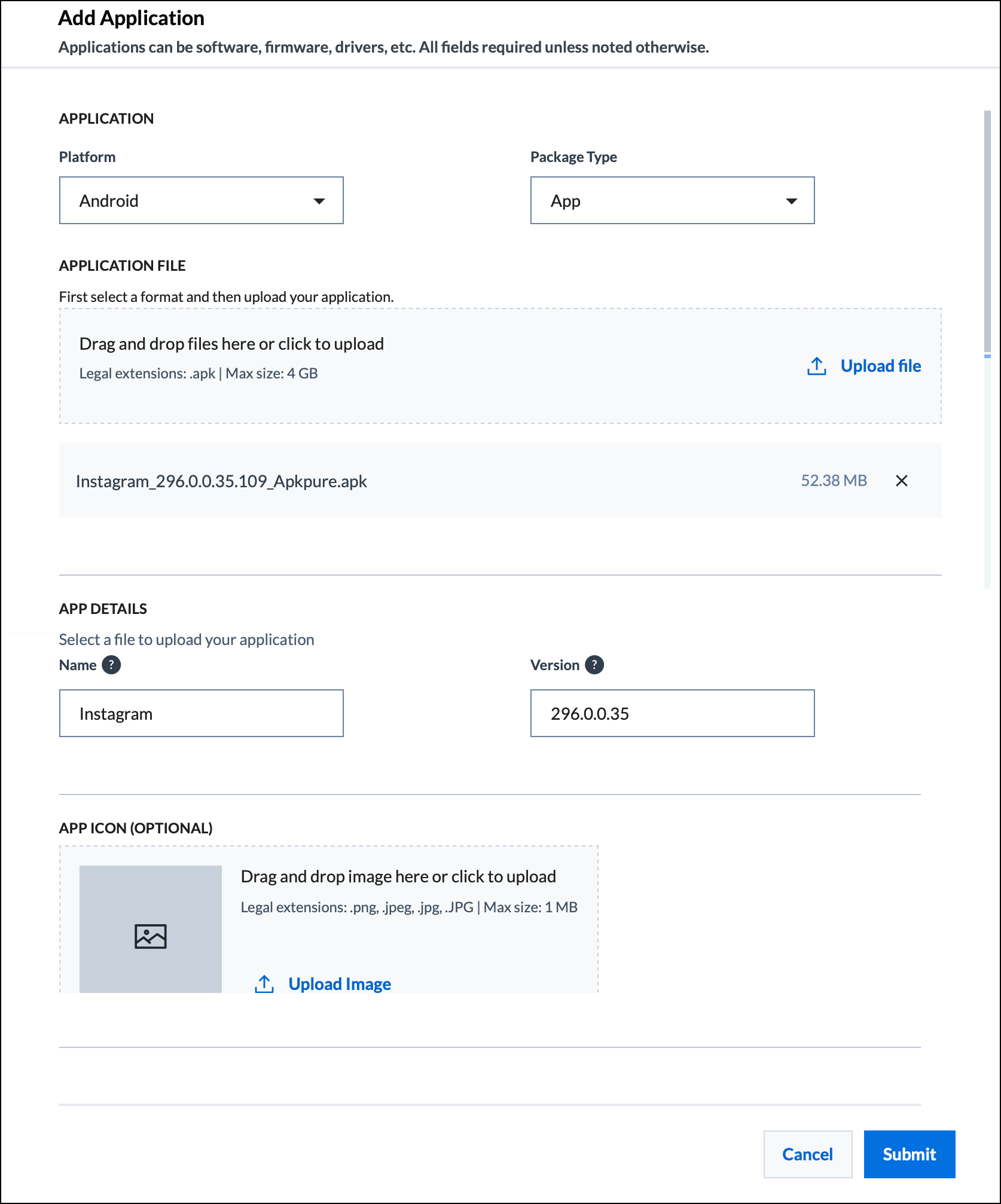Click the Version input field
The height and width of the screenshot is (1204, 1001).
point(673,713)
